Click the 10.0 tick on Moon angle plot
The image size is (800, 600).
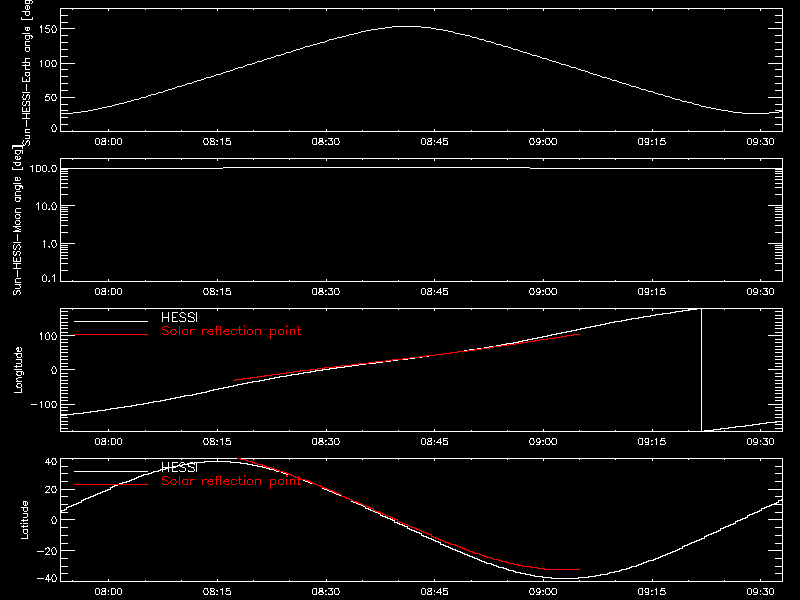coord(46,206)
